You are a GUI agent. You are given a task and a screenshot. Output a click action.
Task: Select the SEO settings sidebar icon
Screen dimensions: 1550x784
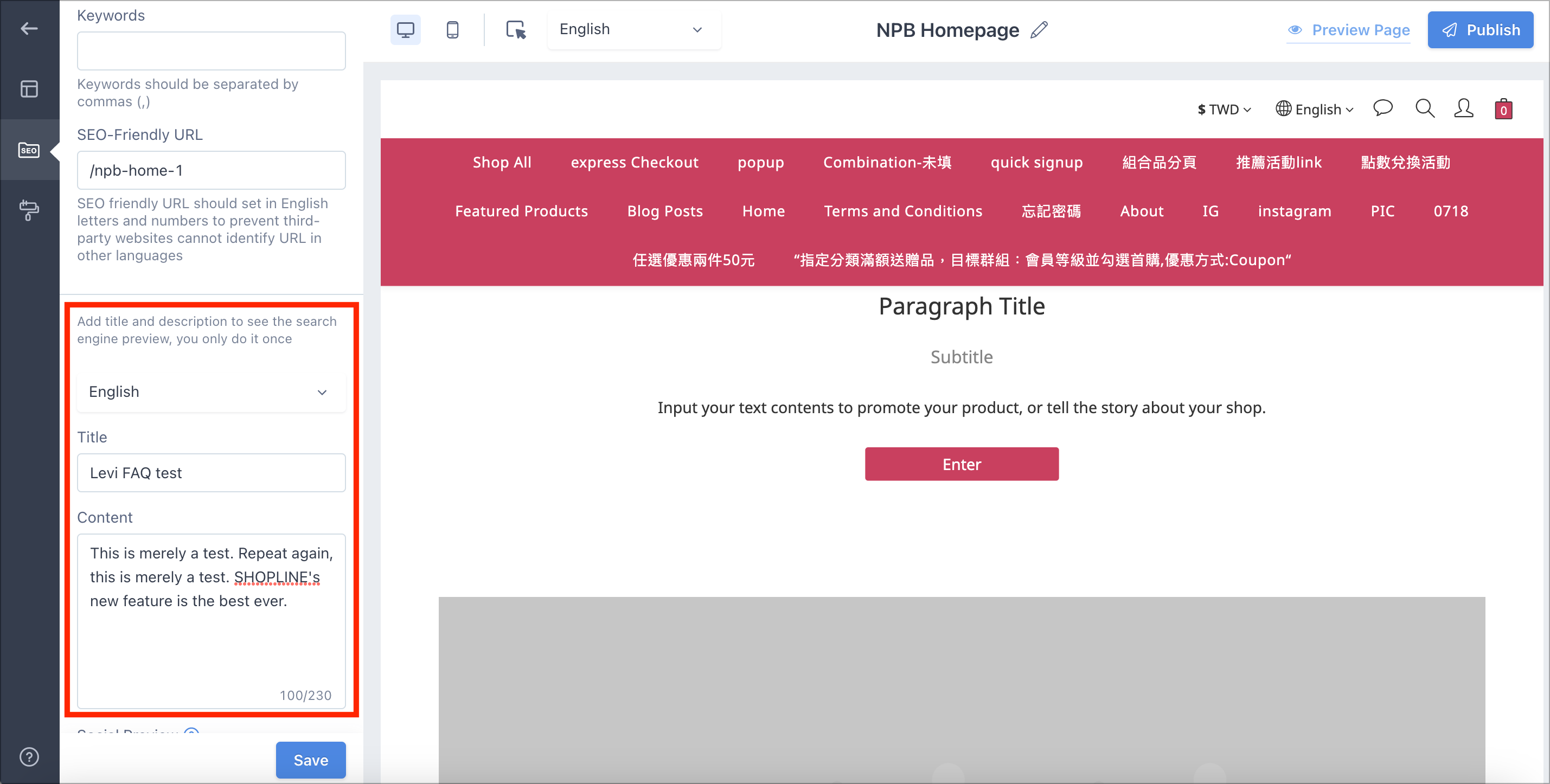tap(29, 150)
